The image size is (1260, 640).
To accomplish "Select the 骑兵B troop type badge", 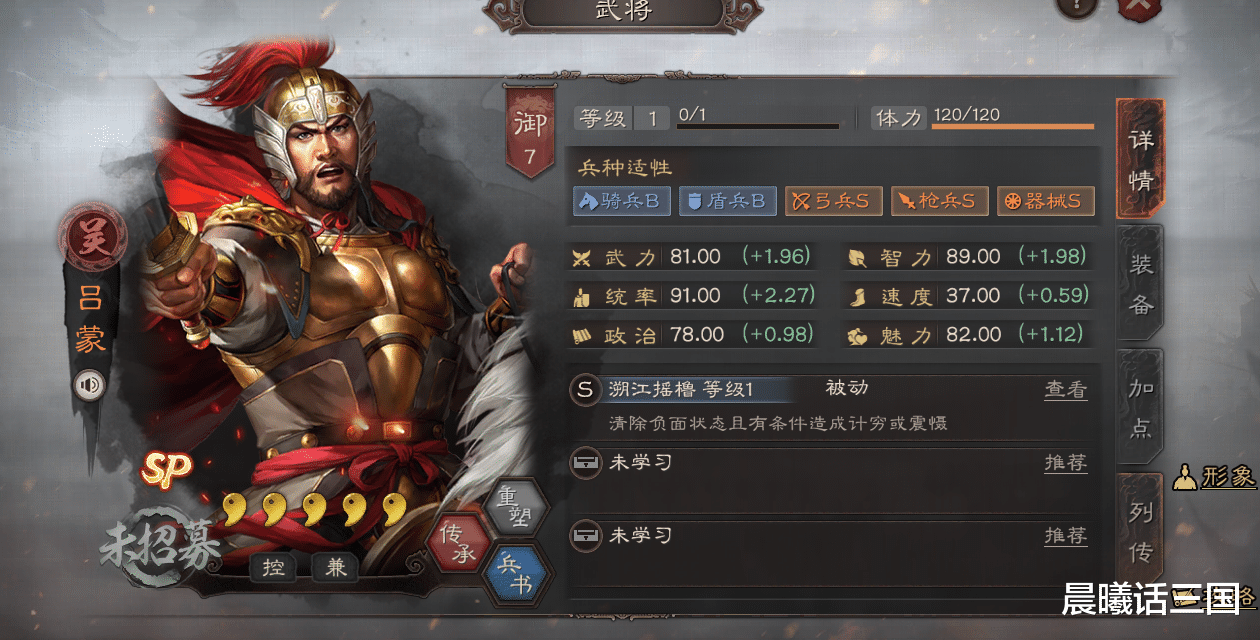I will click(x=621, y=201).
